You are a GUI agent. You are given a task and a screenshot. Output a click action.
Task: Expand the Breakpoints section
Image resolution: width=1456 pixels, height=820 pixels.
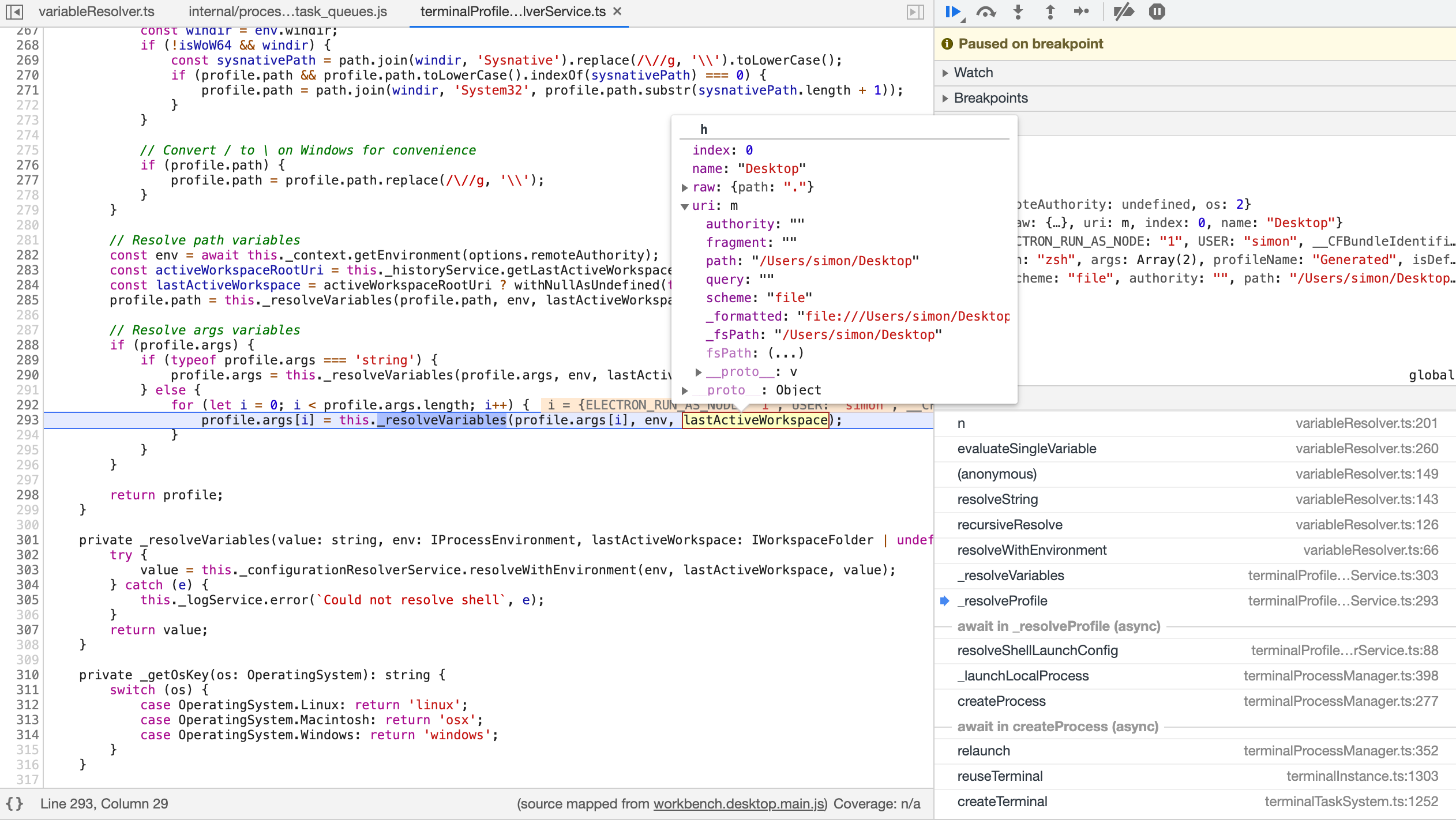pos(945,98)
